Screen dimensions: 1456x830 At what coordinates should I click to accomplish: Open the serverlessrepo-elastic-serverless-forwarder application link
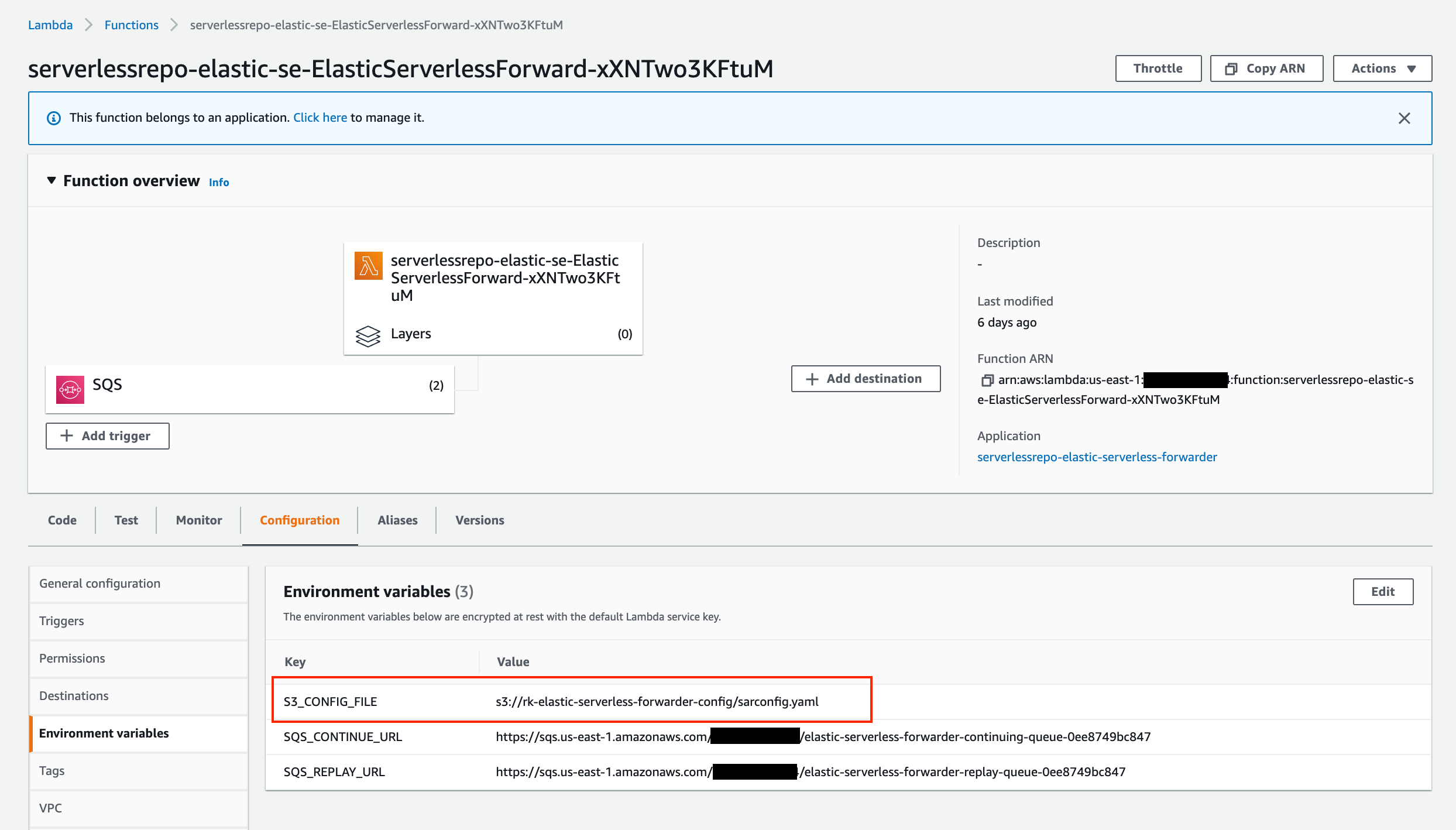(1097, 457)
